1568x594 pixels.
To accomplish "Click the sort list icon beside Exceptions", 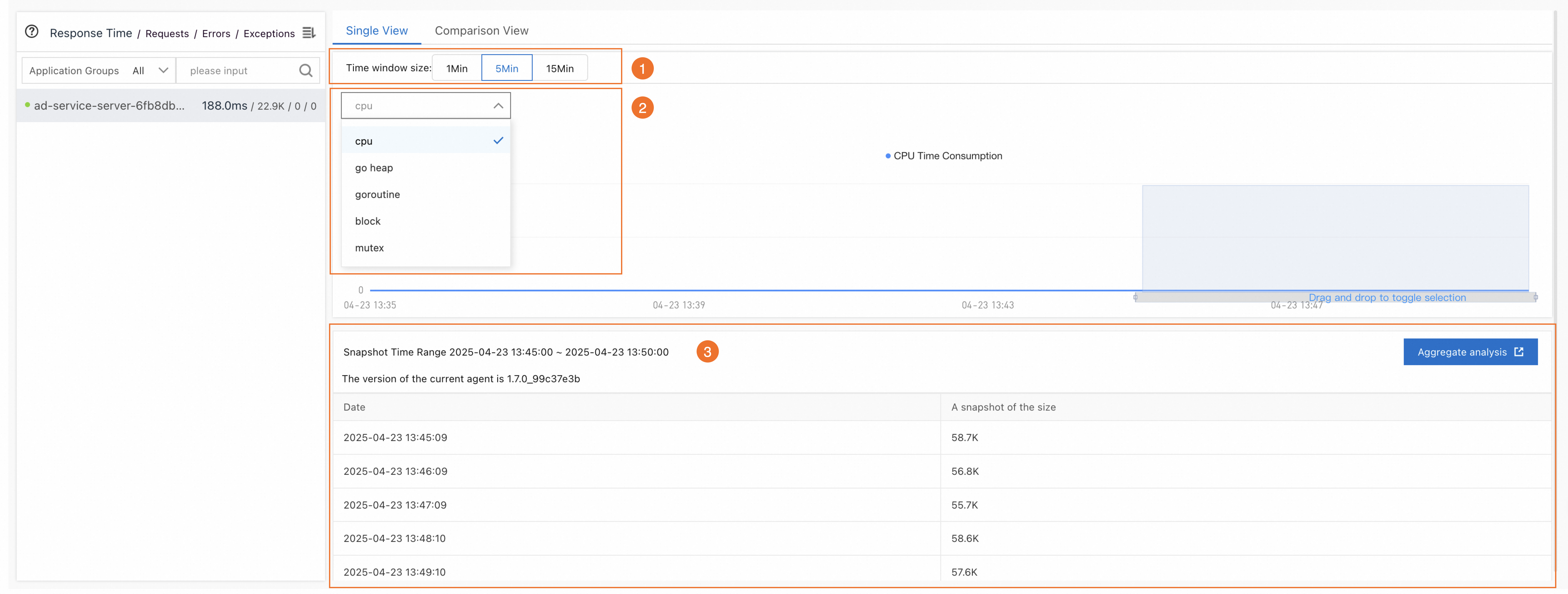I will click(x=309, y=33).
